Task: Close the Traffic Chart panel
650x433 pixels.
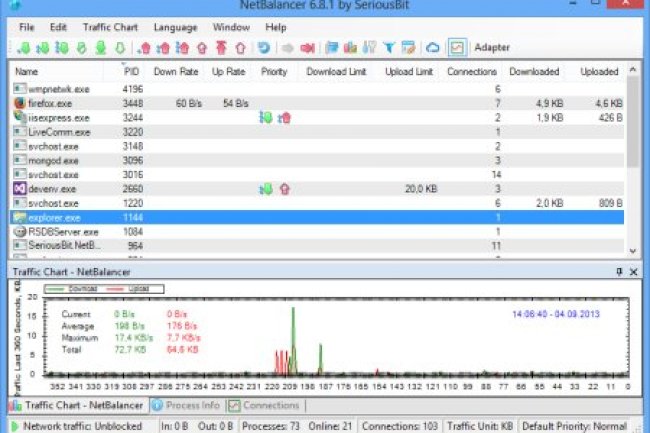Action: (632, 272)
